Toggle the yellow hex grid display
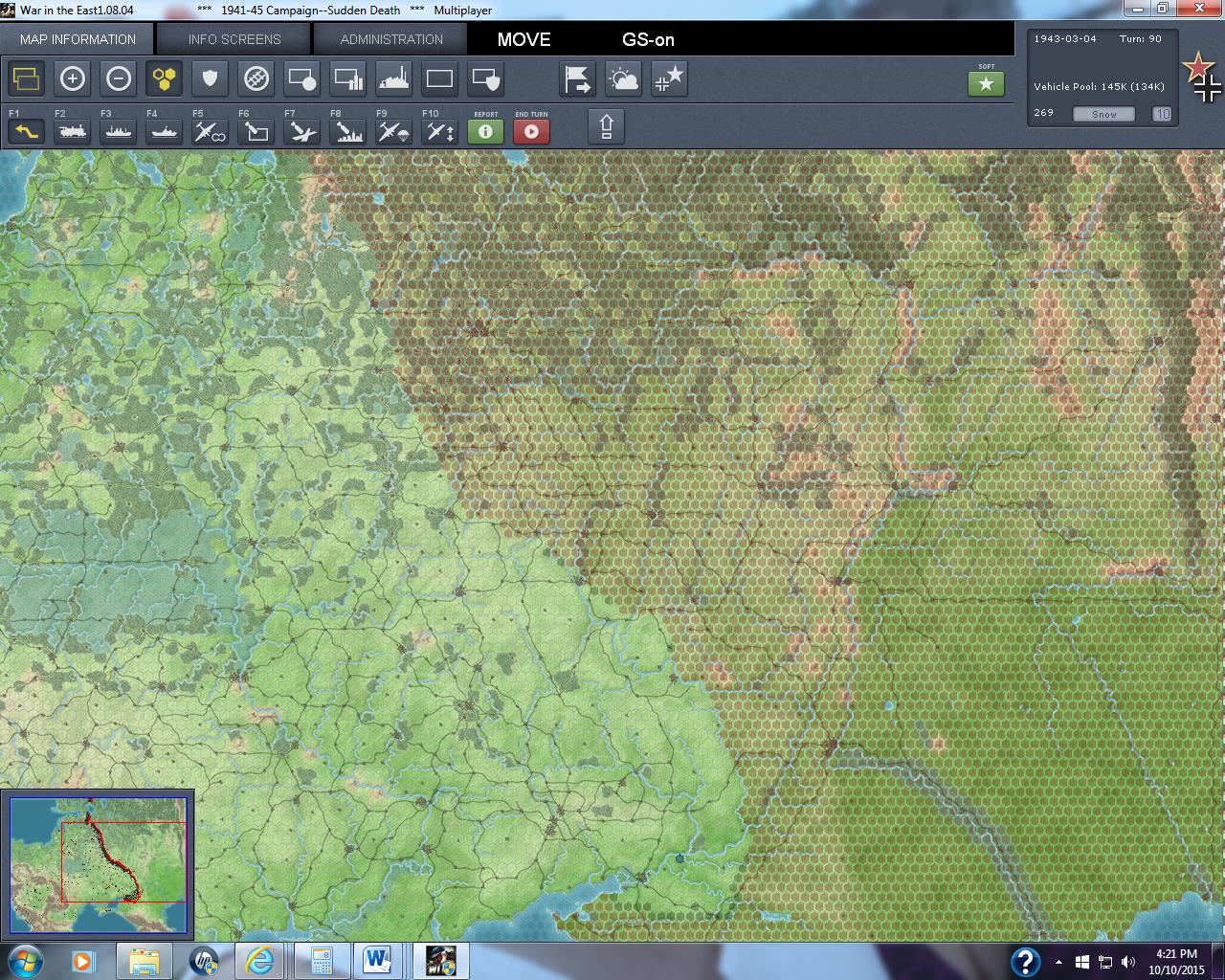This screenshot has width=1225, height=980. (165, 78)
